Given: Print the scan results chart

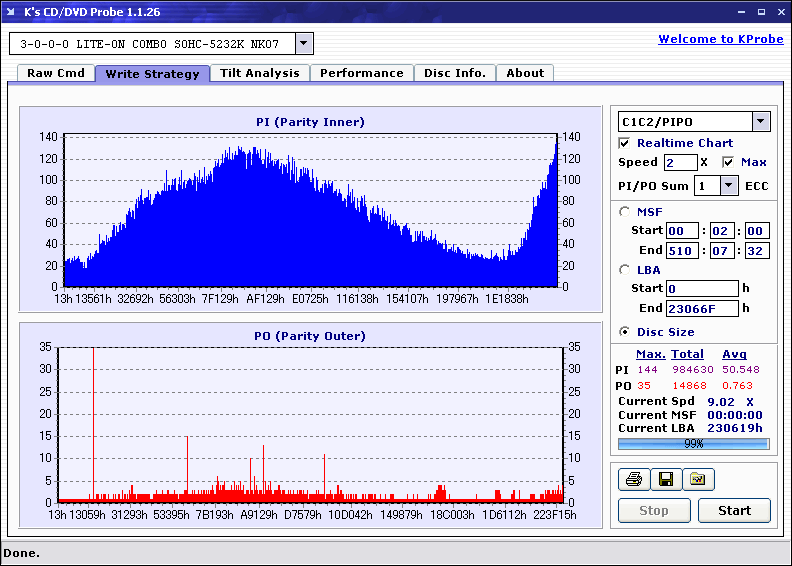Looking at the screenshot, I should tap(633, 480).
